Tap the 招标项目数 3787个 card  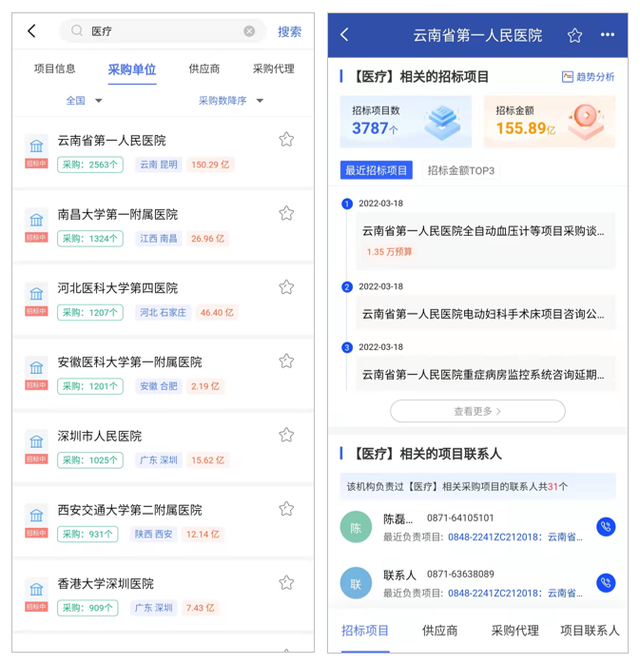405,121
